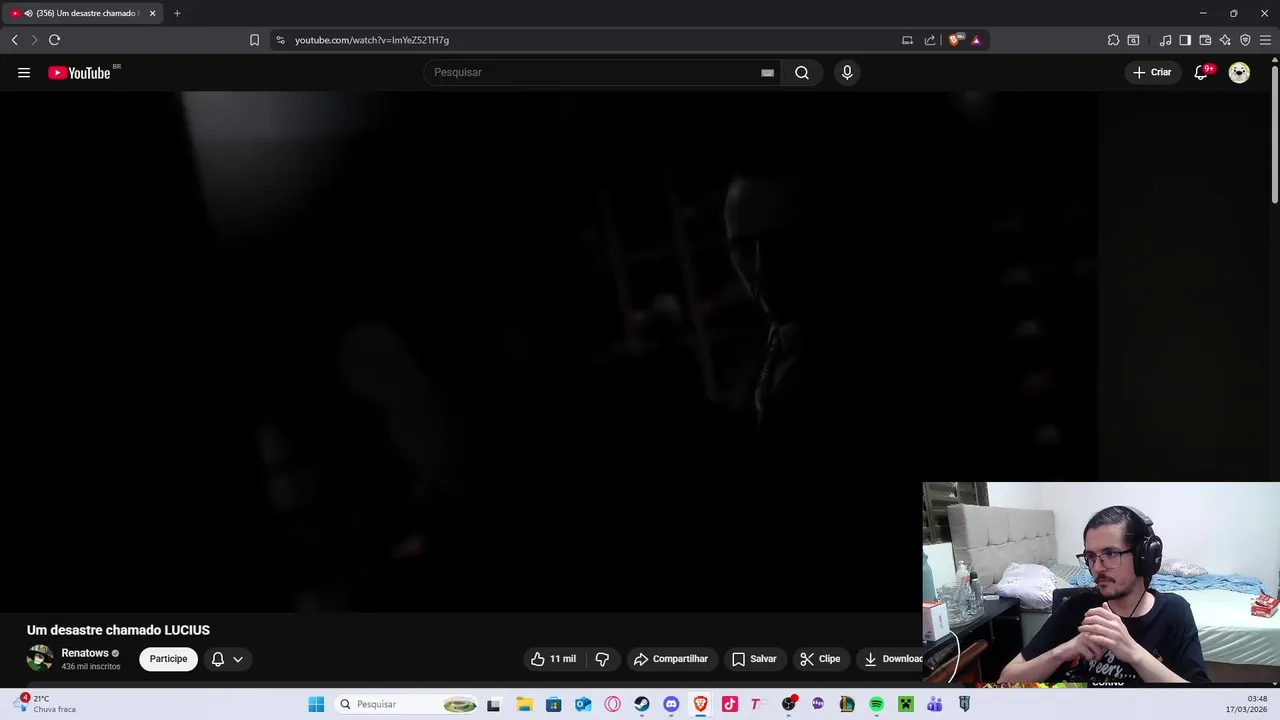Open Discord from the taskbar
This screenshot has width=1280, height=720.
671,704
